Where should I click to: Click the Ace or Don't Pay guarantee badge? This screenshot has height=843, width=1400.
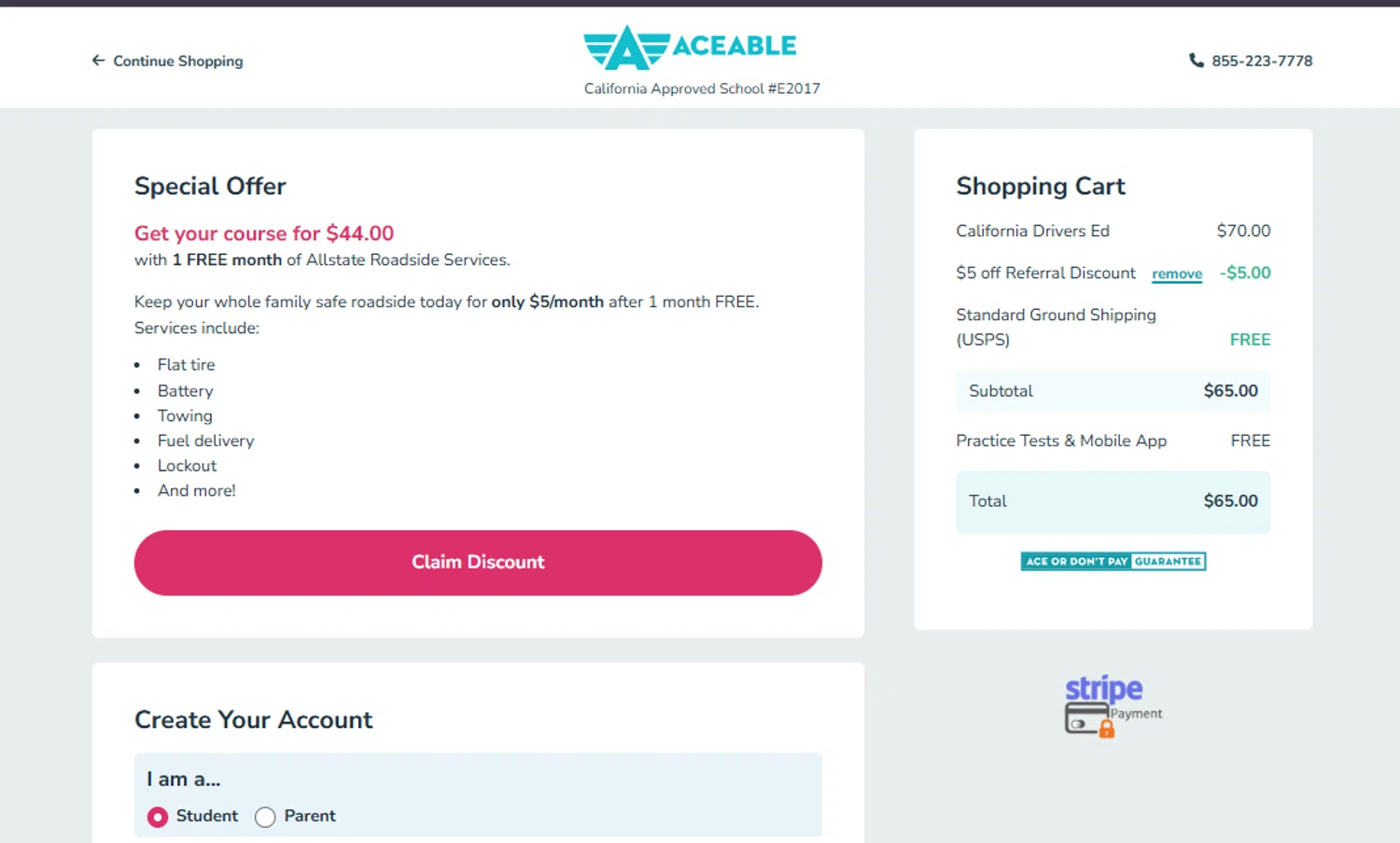click(x=1113, y=561)
